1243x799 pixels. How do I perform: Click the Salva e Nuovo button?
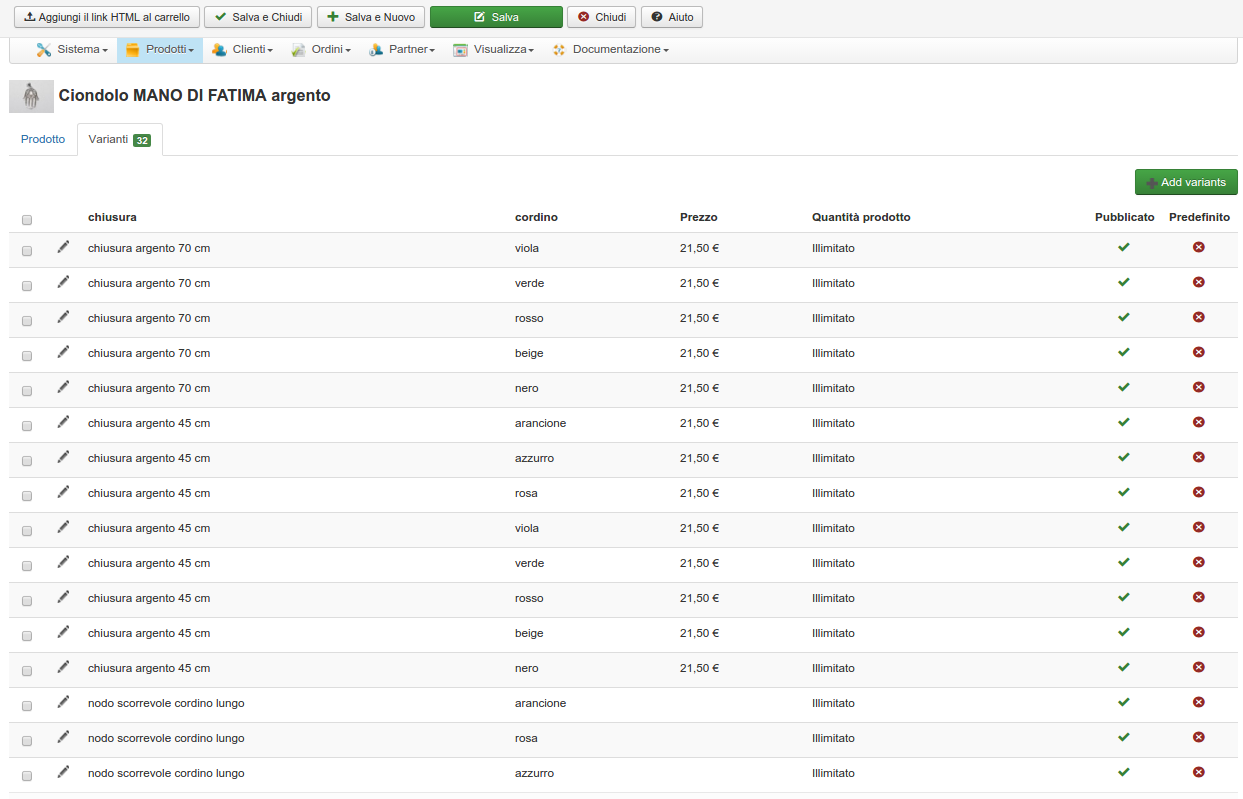371,17
